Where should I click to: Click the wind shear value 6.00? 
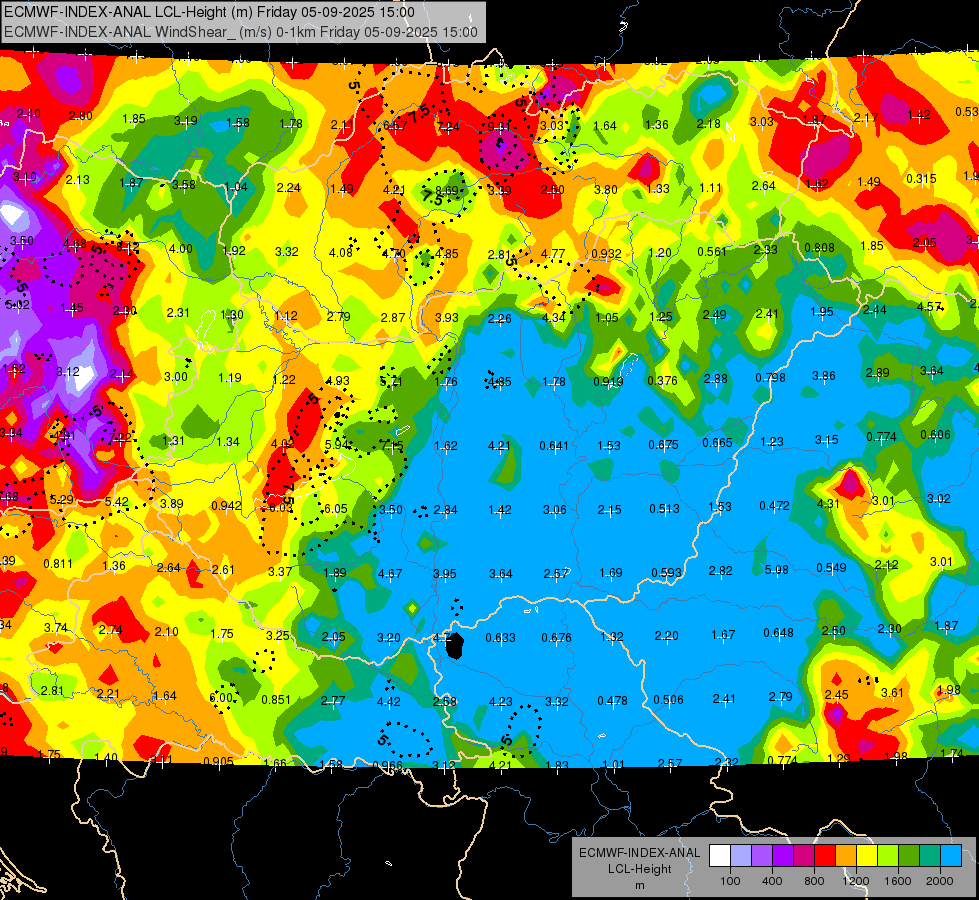coord(221,698)
